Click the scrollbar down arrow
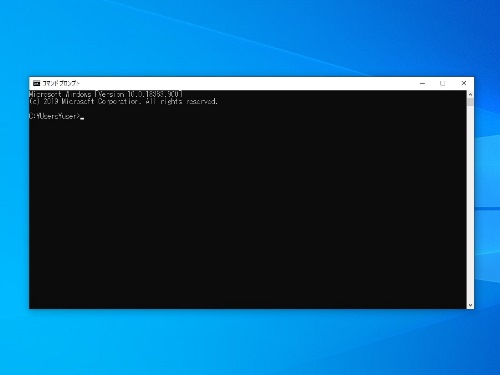This screenshot has height=375, width=500. click(x=470, y=305)
